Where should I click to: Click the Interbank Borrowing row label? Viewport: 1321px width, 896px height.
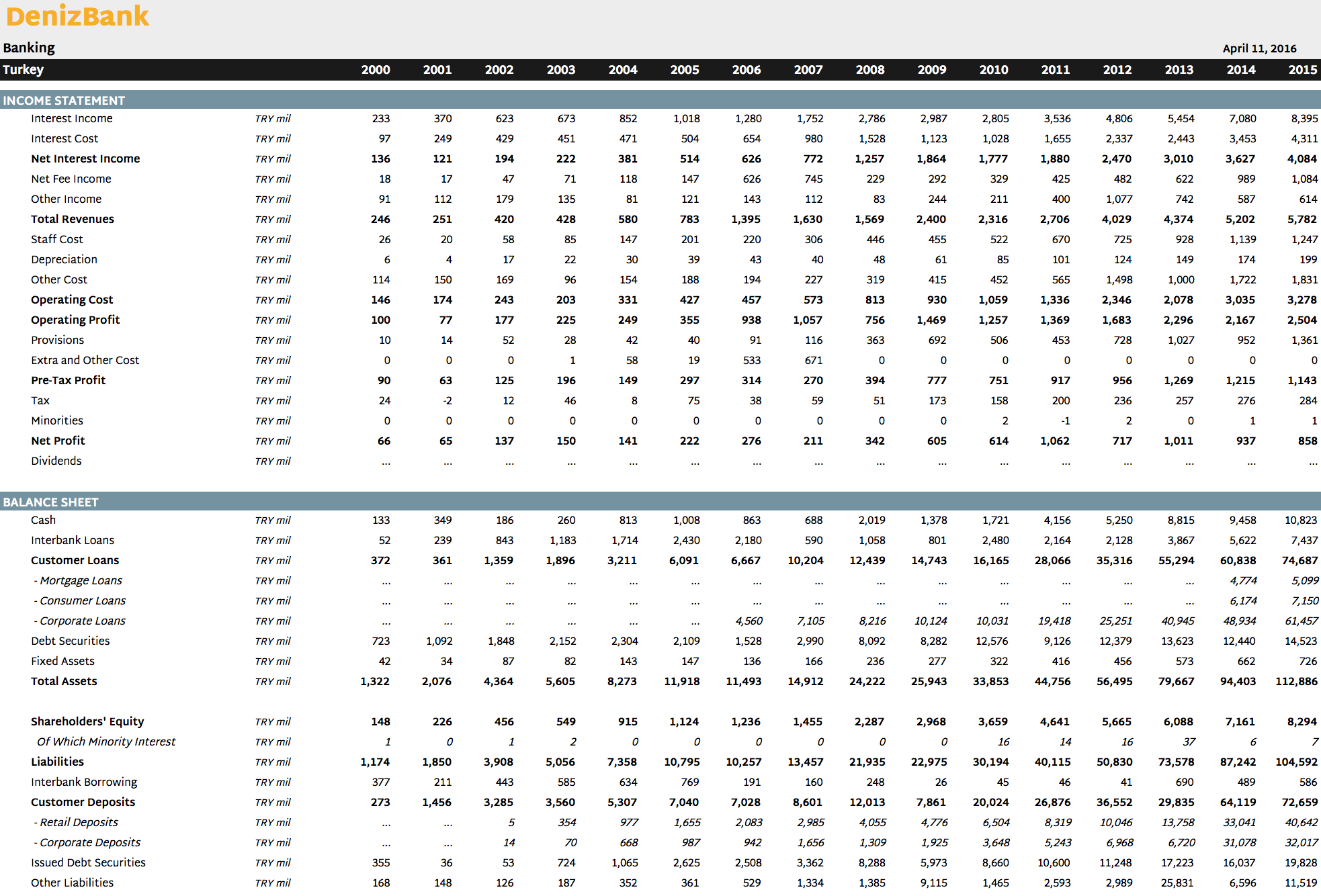(x=84, y=782)
